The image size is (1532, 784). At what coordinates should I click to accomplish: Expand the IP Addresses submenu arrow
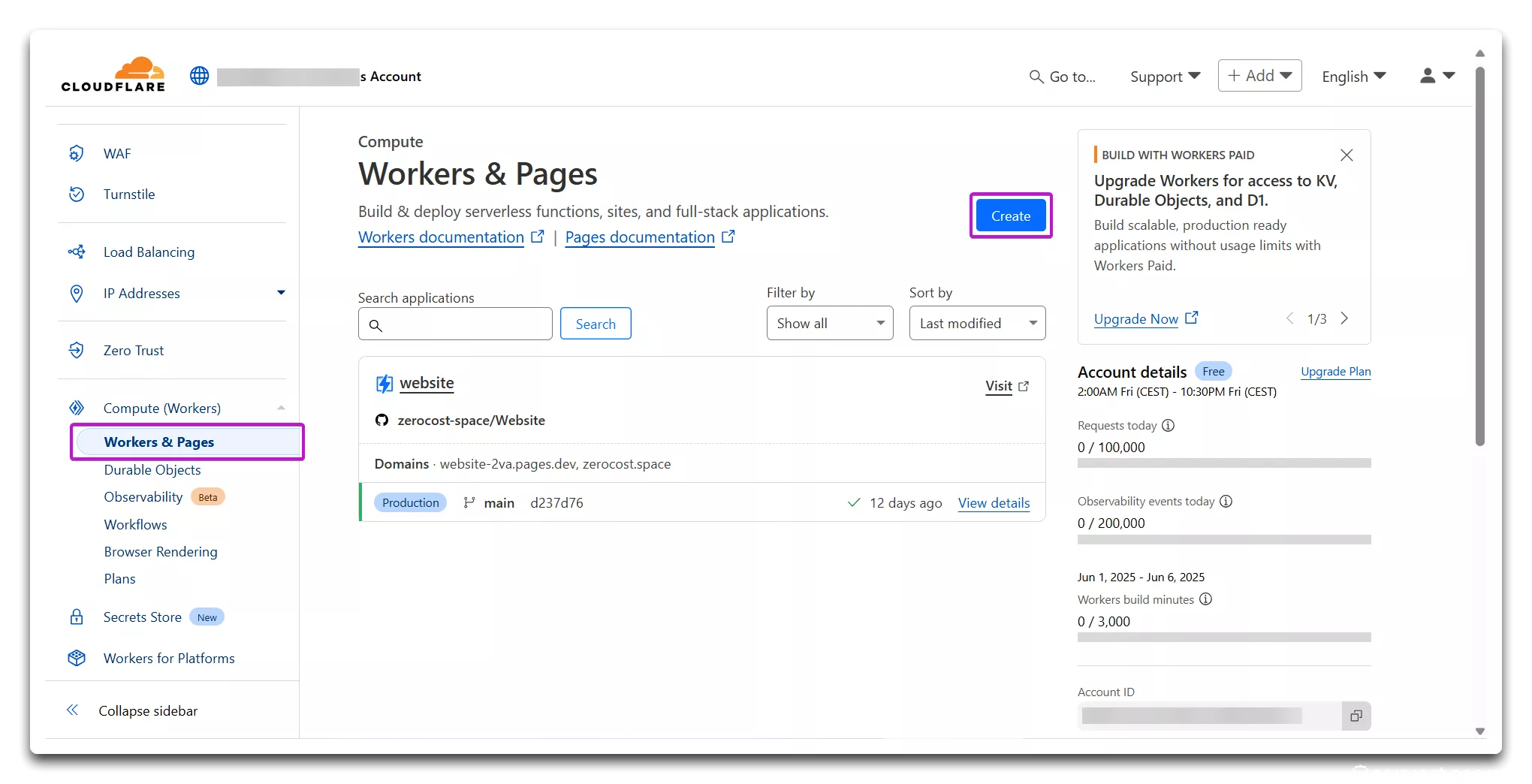pyautogui.click(x=281, y=293)
